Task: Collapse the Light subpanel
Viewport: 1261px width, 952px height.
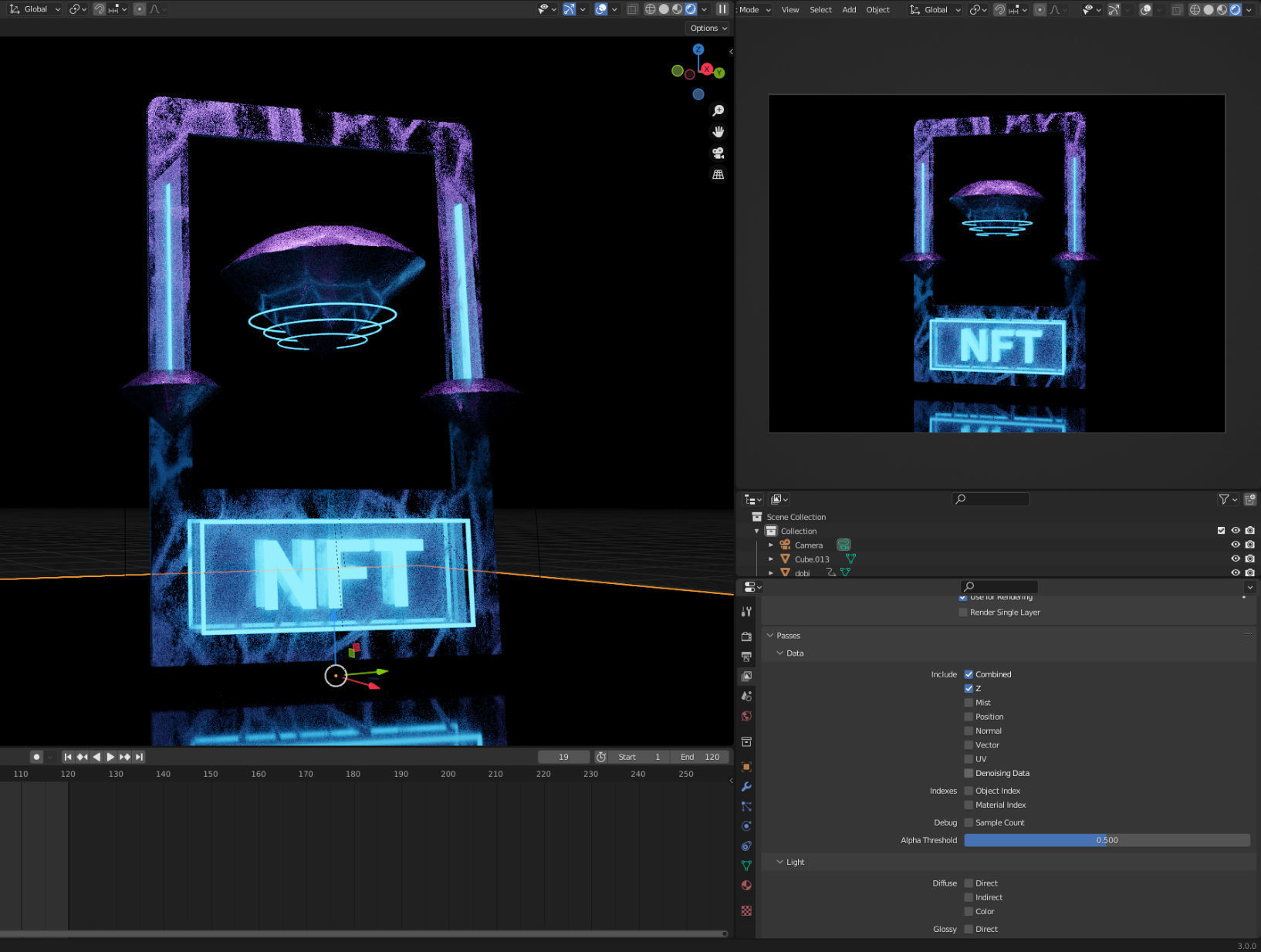Action: 779,862
